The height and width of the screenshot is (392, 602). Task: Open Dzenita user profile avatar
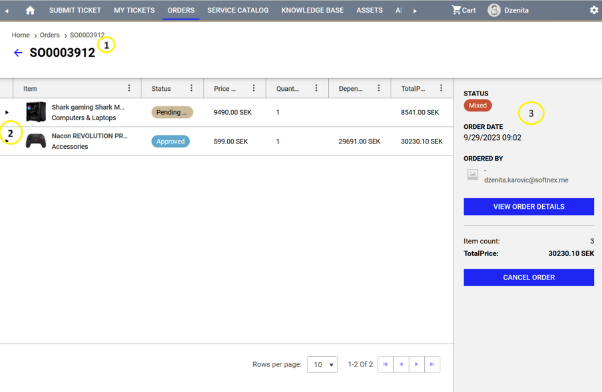[x=494, y=10]
